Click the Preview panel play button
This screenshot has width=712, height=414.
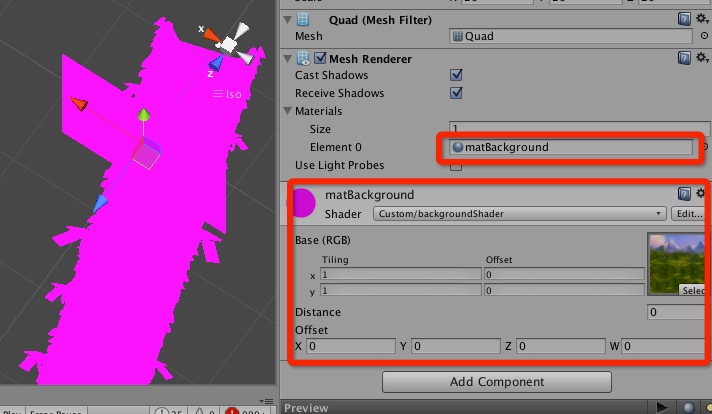pos(661,407)
